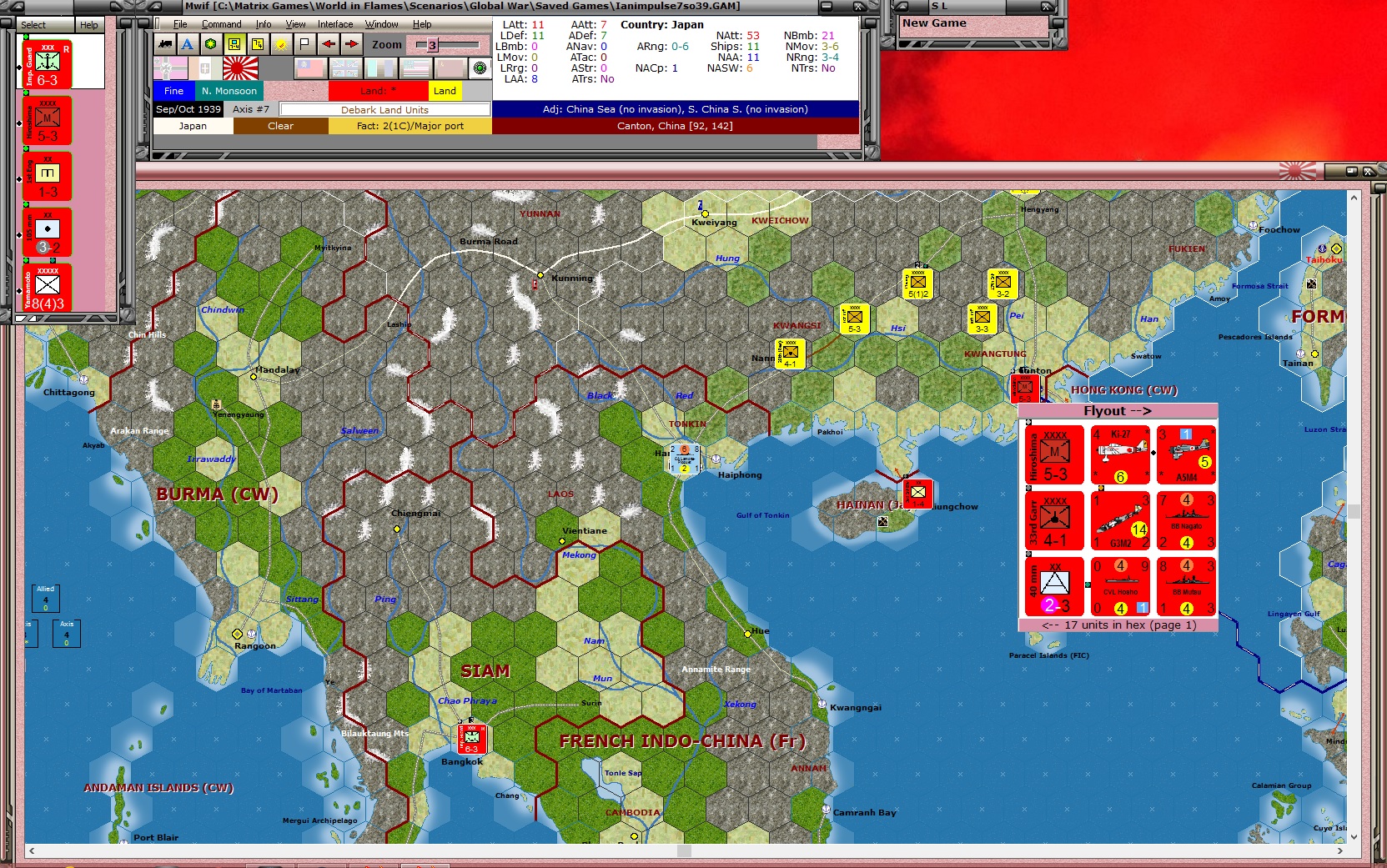Open the Command dropdown menu
1387x868 pixels.
(221, 24)
